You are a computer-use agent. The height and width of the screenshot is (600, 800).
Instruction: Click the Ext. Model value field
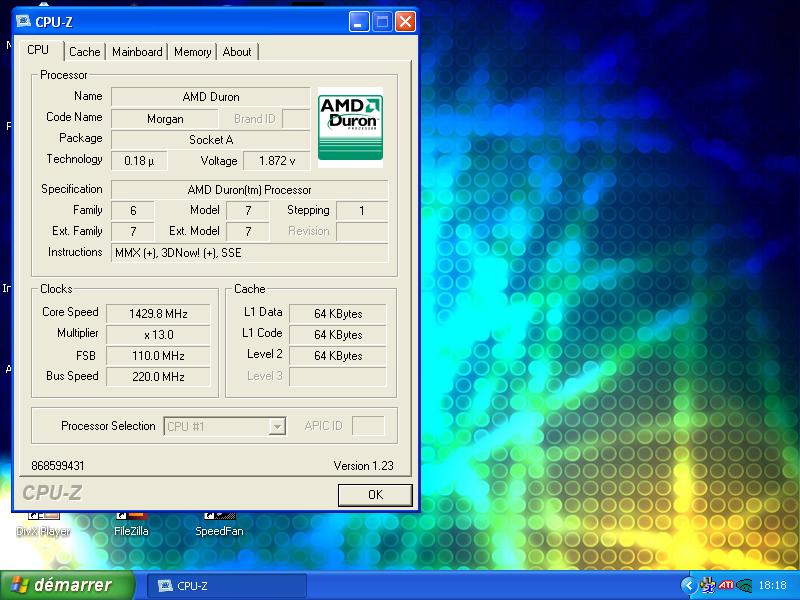coord(248,232)
